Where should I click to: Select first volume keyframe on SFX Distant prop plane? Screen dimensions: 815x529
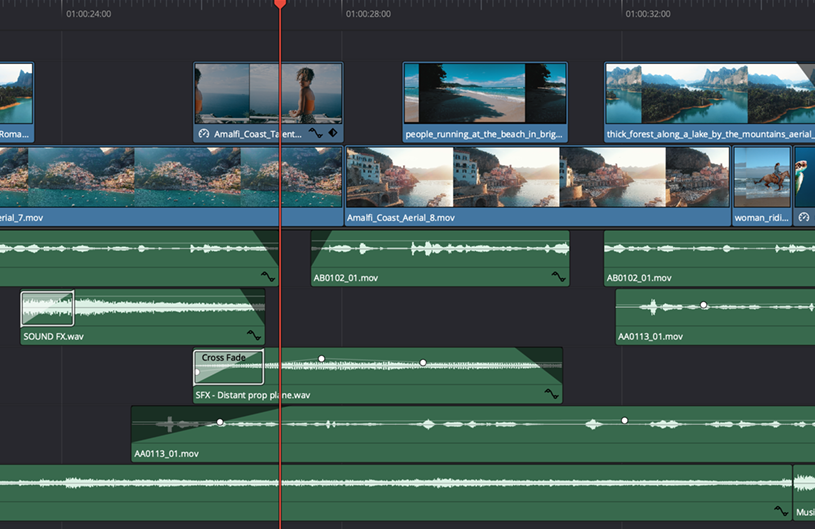pos(321,359)
